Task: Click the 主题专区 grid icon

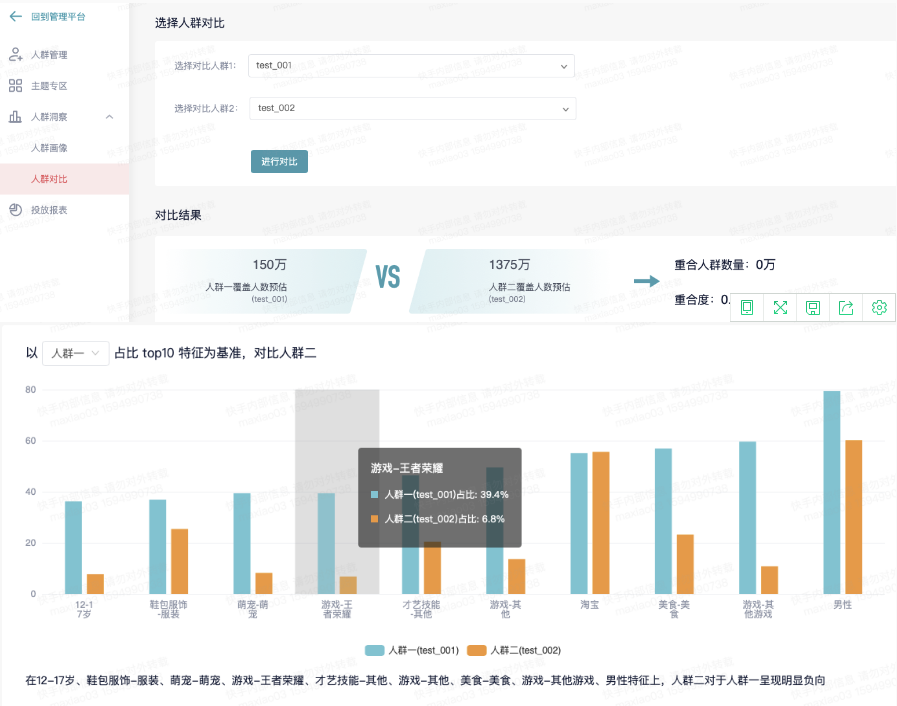Action: (x=15, y=86)
